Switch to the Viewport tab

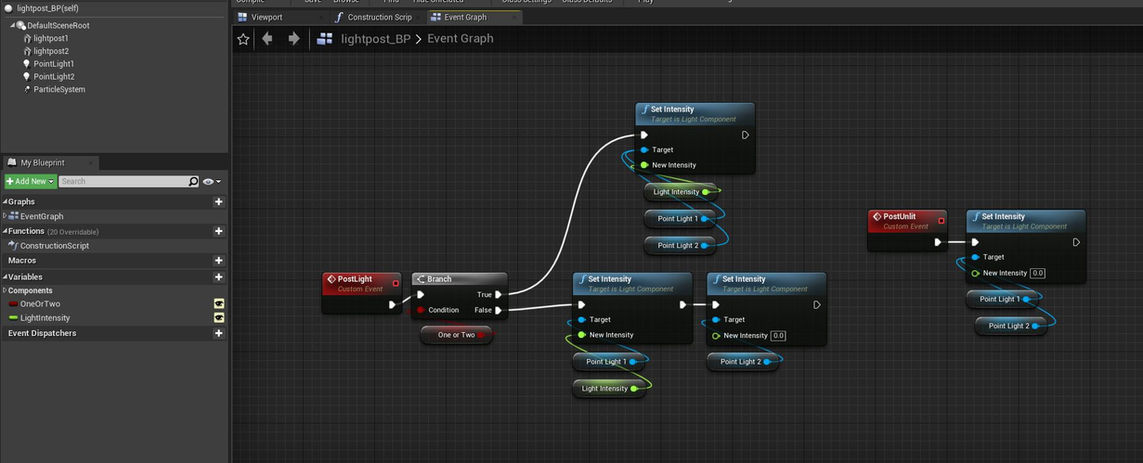pyautogui.click(x=266, y=17)
